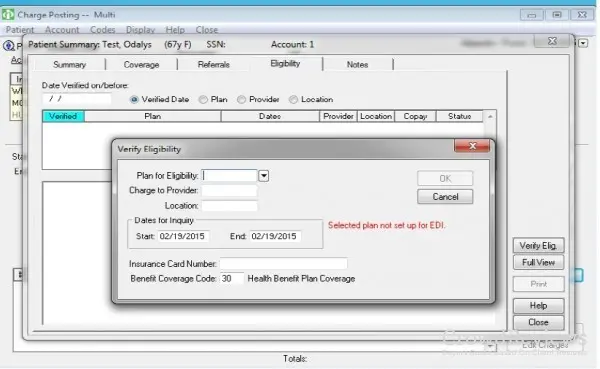
Task: Click the Dates column header
Action: pyautogui.click(x=270, y=116)
